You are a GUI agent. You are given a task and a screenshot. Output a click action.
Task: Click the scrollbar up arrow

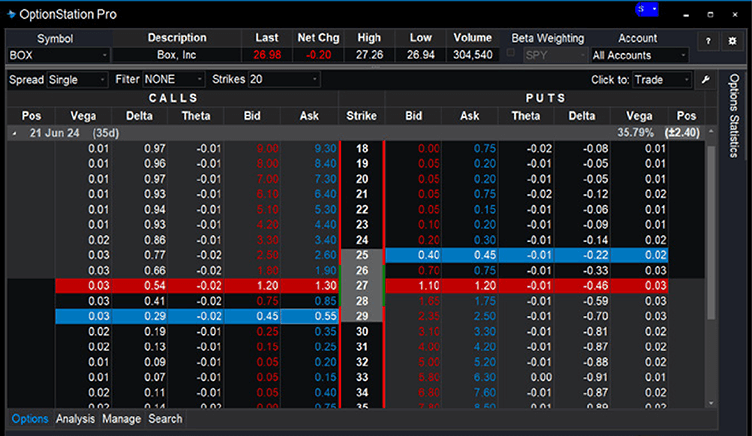(711, 131)
